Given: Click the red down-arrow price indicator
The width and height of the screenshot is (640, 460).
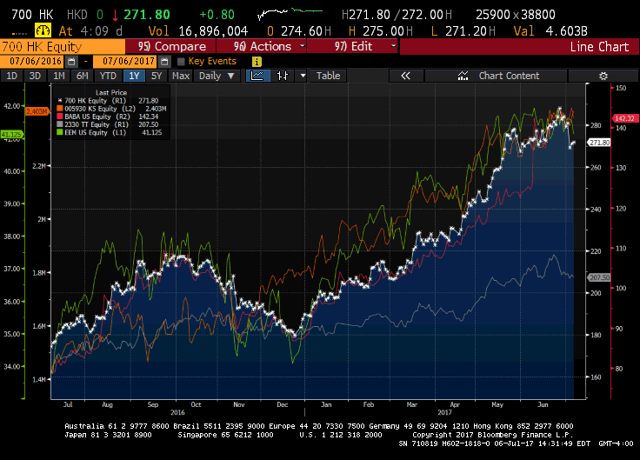Looking at the screenshot, I should [115, 15].
